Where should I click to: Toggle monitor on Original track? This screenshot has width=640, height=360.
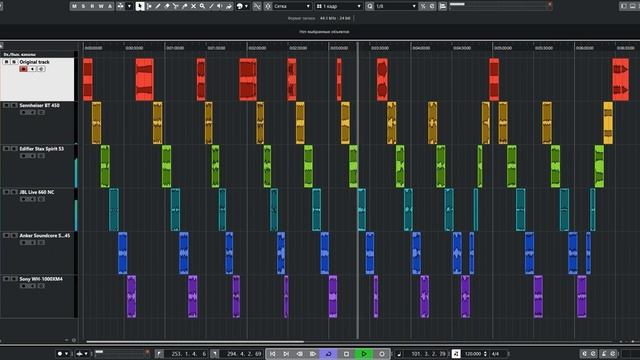[32, 69]
